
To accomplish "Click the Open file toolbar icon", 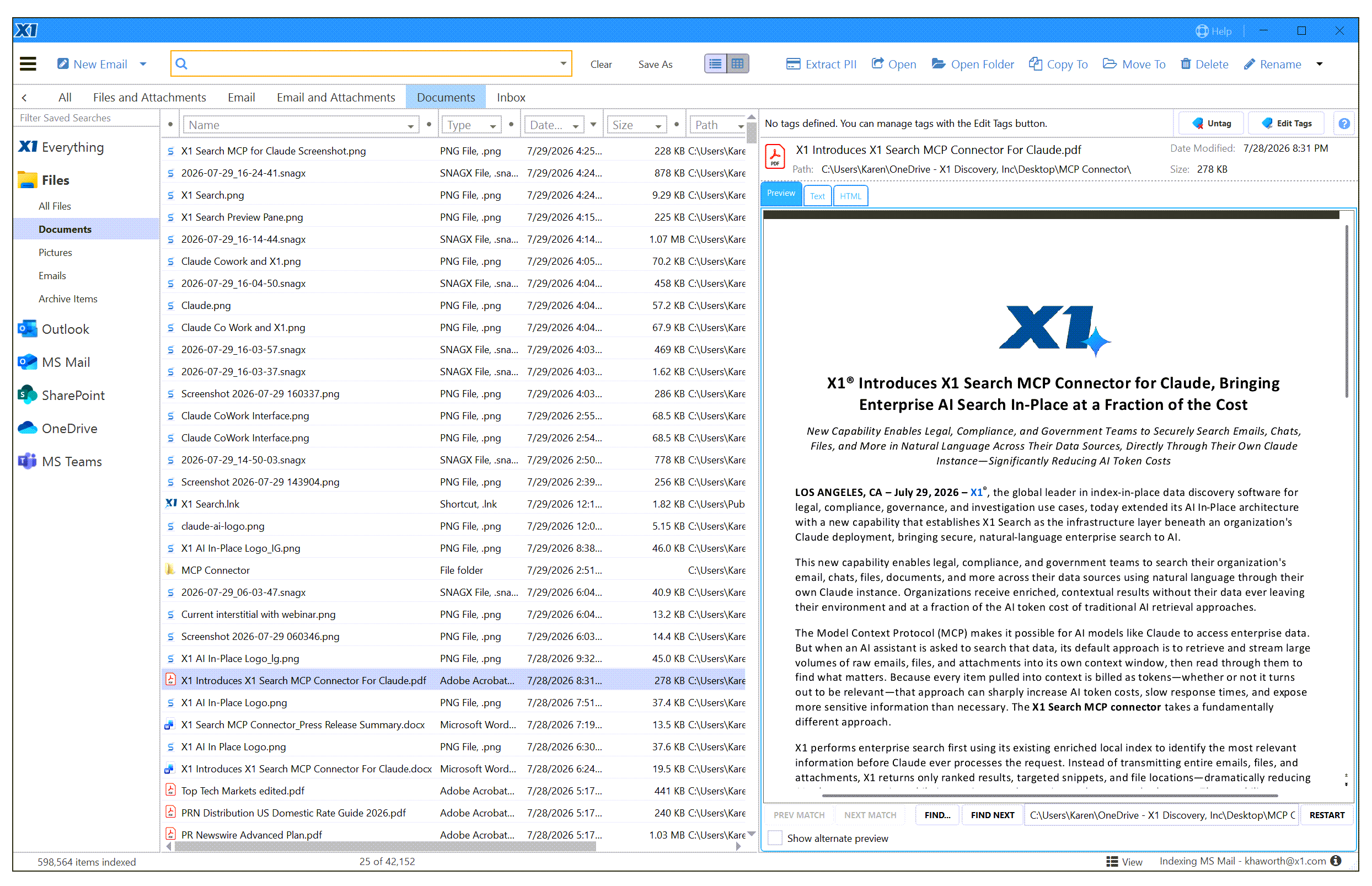I will [x=877, y=64].
